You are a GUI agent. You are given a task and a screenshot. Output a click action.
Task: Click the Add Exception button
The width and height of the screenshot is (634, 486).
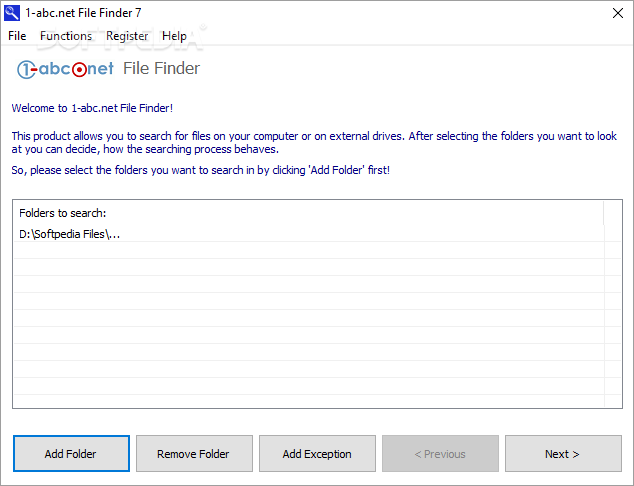[x=317, y=454]
